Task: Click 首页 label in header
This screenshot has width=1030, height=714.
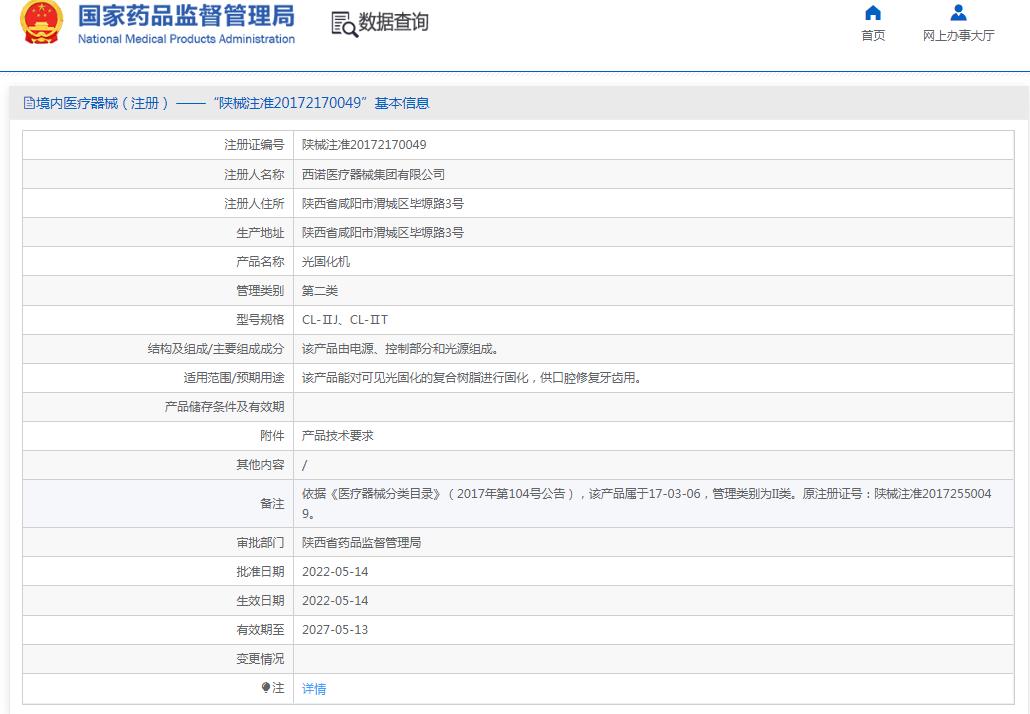Action: coord(873,35)
